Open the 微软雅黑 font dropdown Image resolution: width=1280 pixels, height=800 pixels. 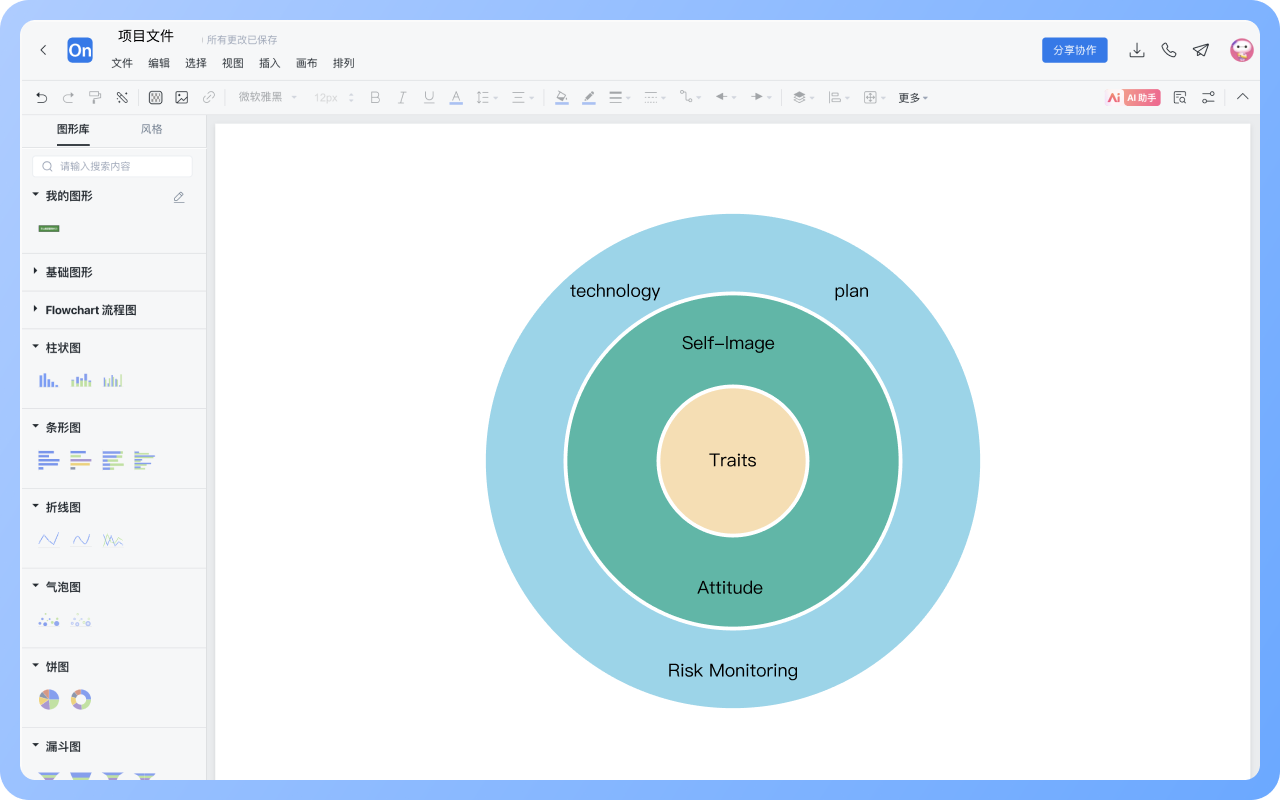pyautogui.click(x=267, y=97)
